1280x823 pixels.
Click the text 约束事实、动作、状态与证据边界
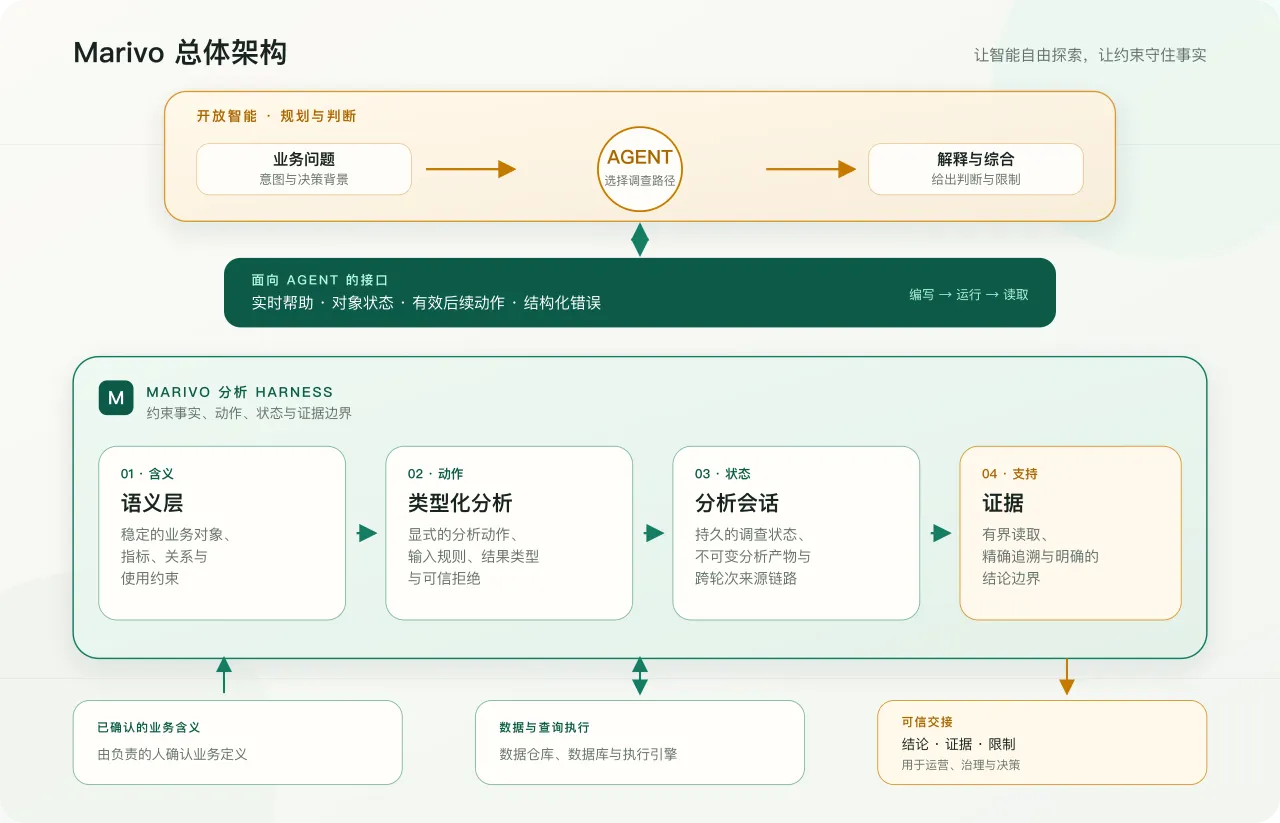249,413
